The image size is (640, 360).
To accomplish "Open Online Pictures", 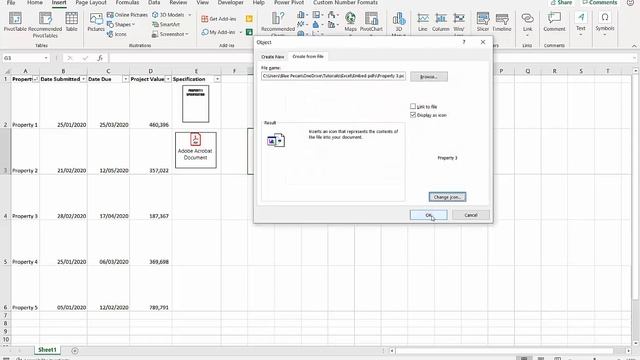I will pyautogui.click(x=127, y=15).
